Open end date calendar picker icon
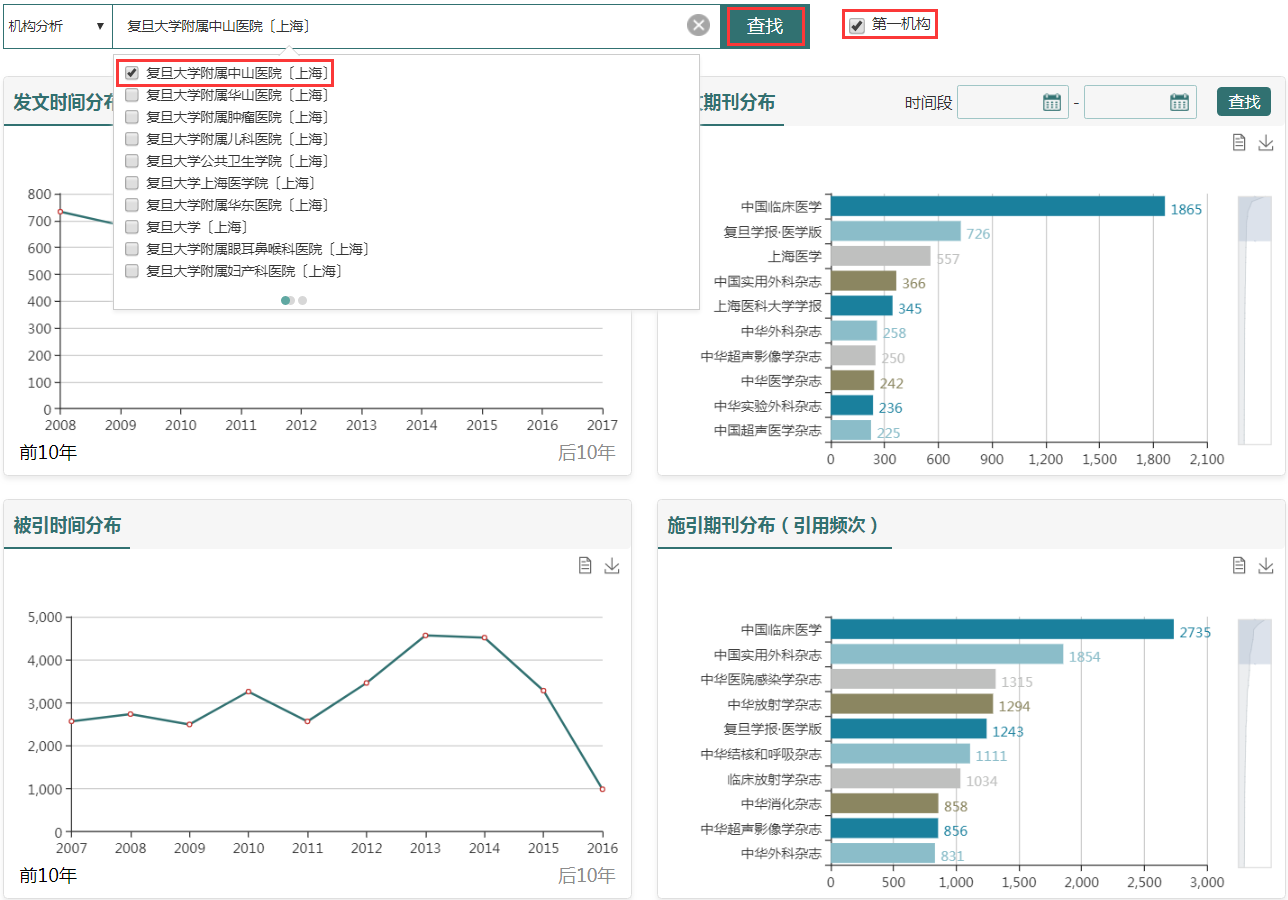 click(1179, 102)
